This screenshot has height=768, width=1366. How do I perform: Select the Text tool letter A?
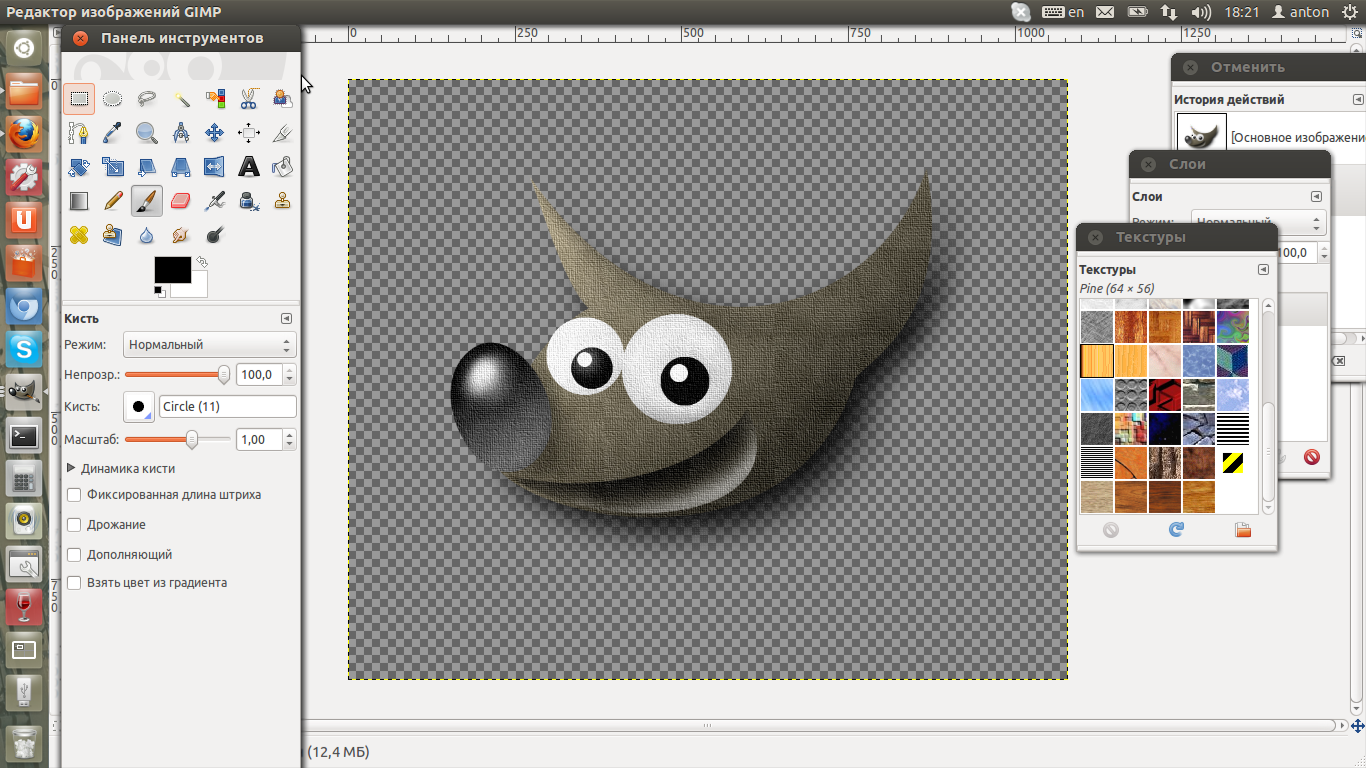(x=249, y=167)
